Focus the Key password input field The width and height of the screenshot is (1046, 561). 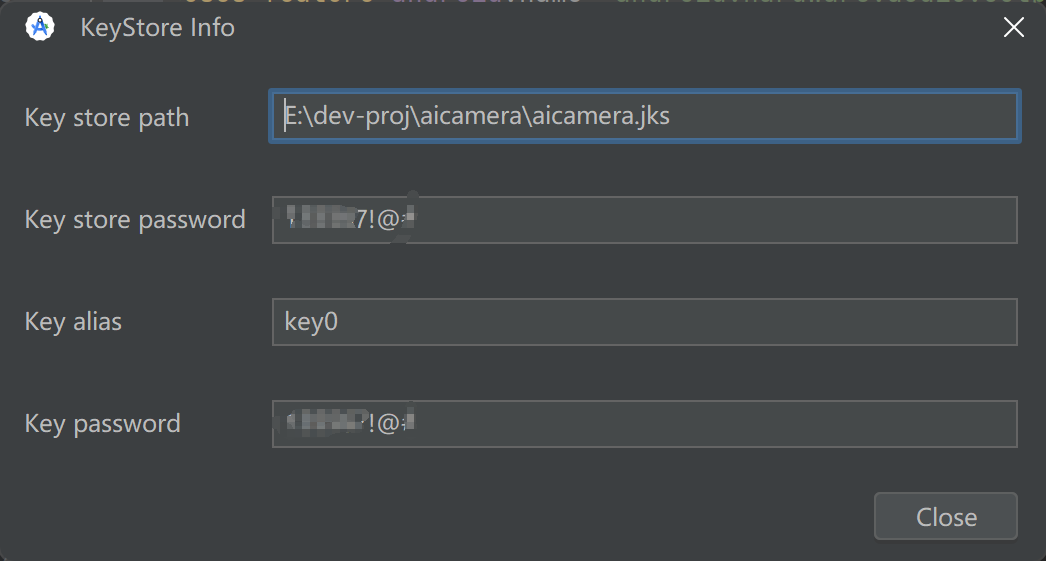click(700, 424)
